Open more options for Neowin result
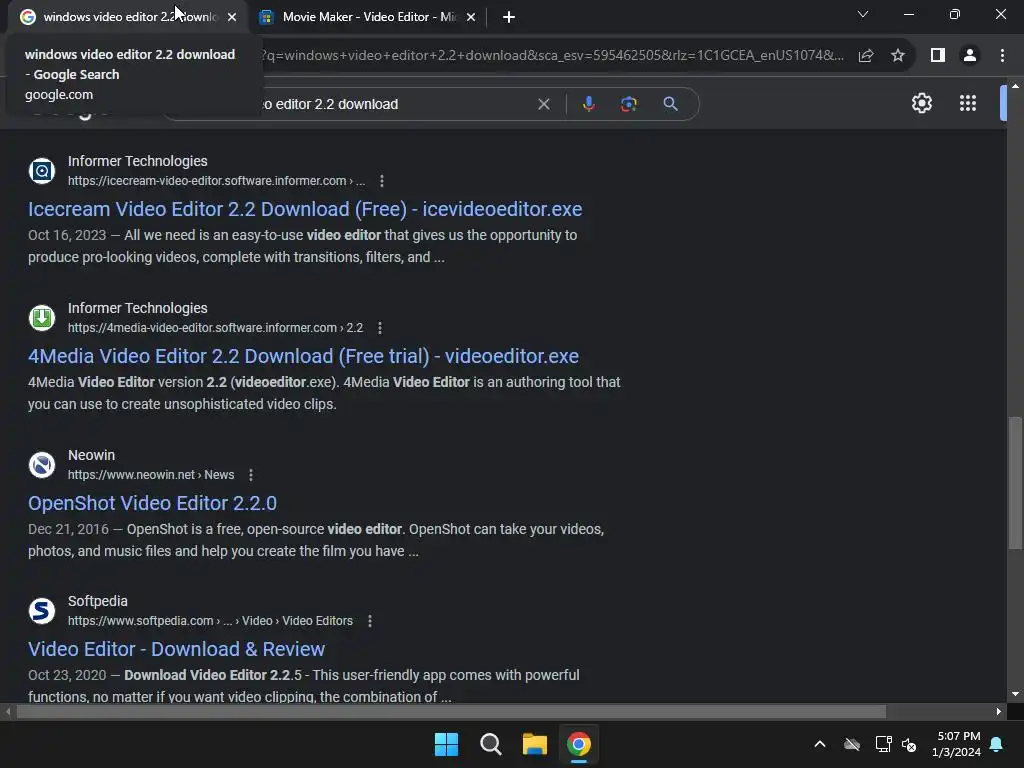 coord(251,475)
